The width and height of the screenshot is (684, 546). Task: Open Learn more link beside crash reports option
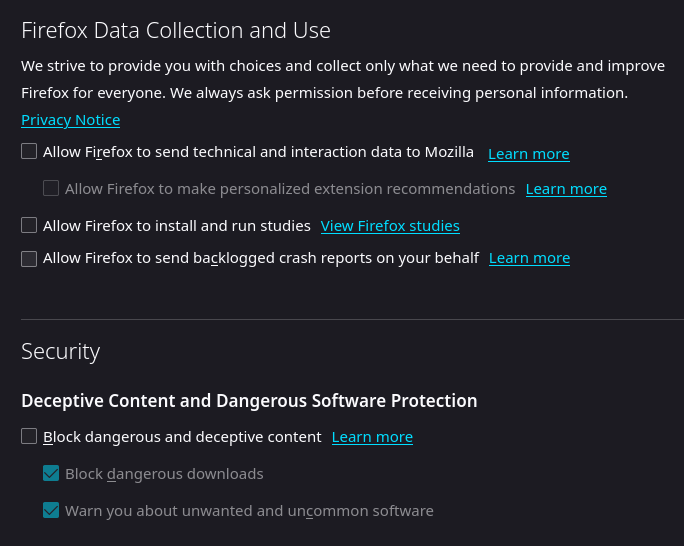tap(529, 258)
